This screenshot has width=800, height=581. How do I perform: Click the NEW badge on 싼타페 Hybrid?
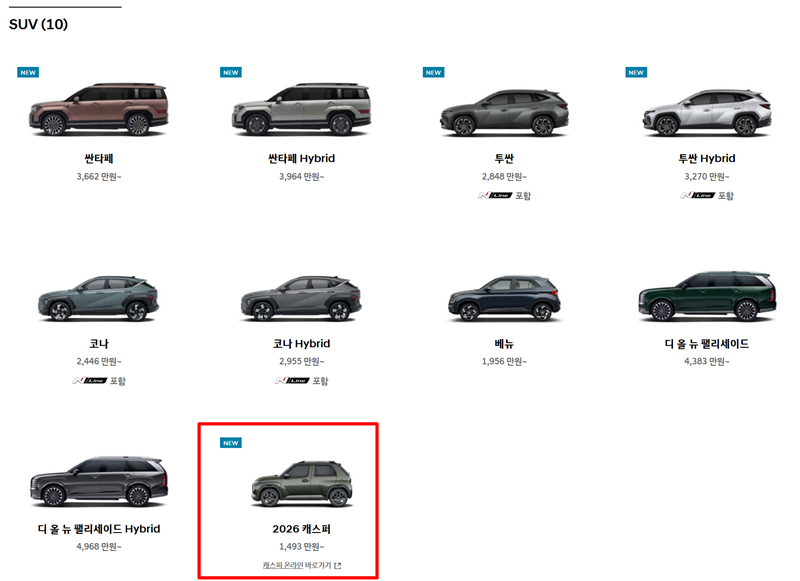[231, 72]
